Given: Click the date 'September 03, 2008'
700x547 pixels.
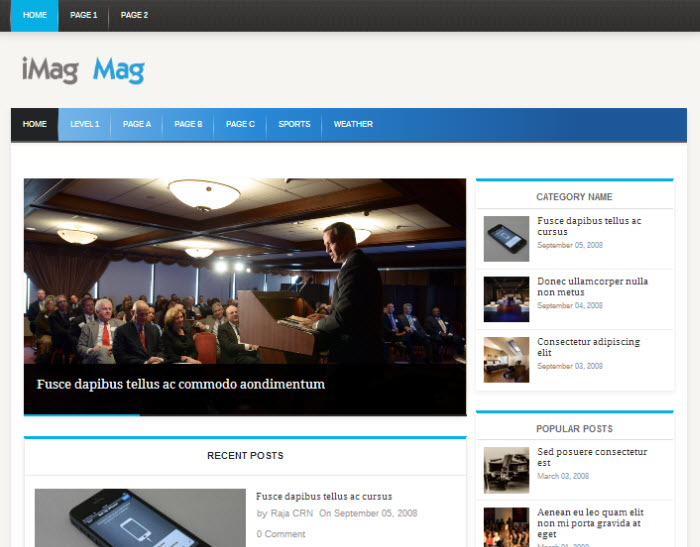Looking at the screenshot, I should (570, 366).
